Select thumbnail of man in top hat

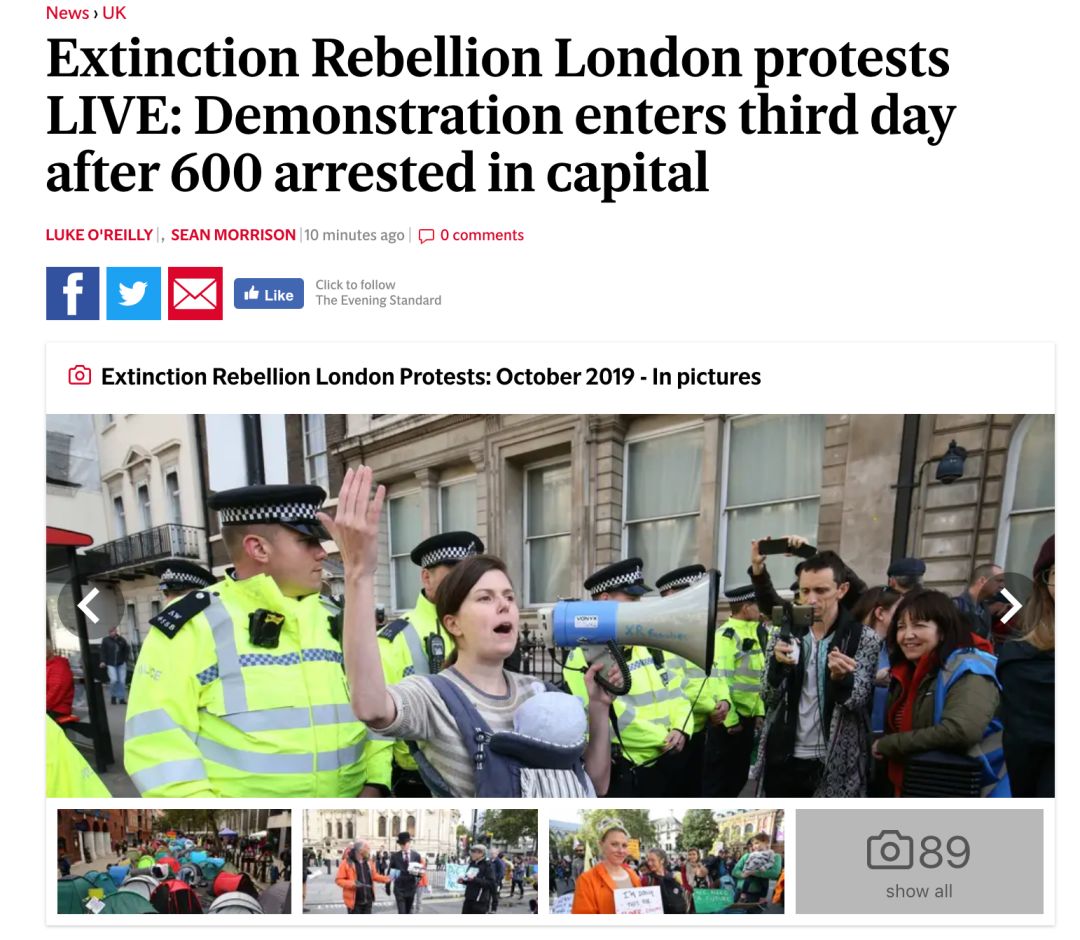tap(420, 861)
